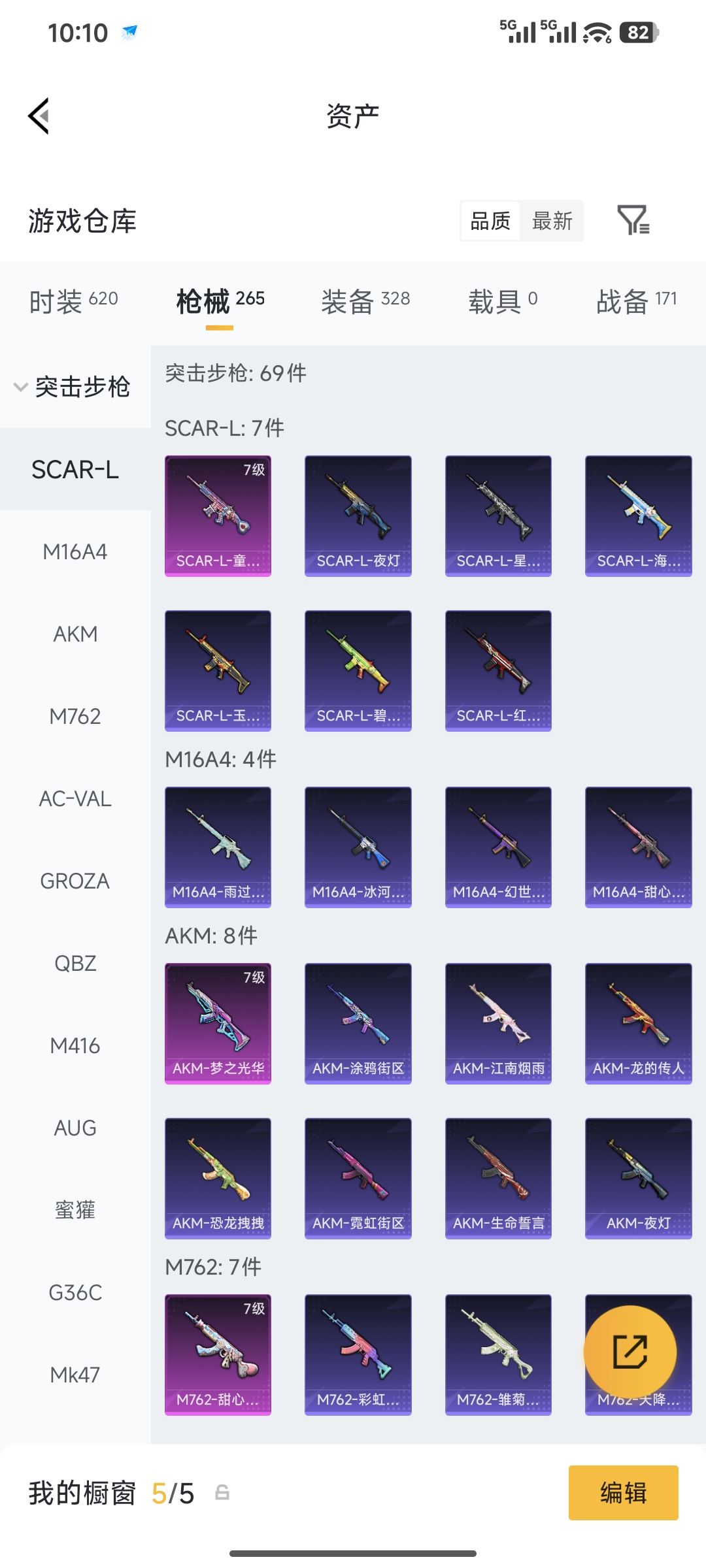The image size is (706, 1568).
Task: Open the AKM-龙的传人 weapon skin
Action: click(x=639, y=1023)
